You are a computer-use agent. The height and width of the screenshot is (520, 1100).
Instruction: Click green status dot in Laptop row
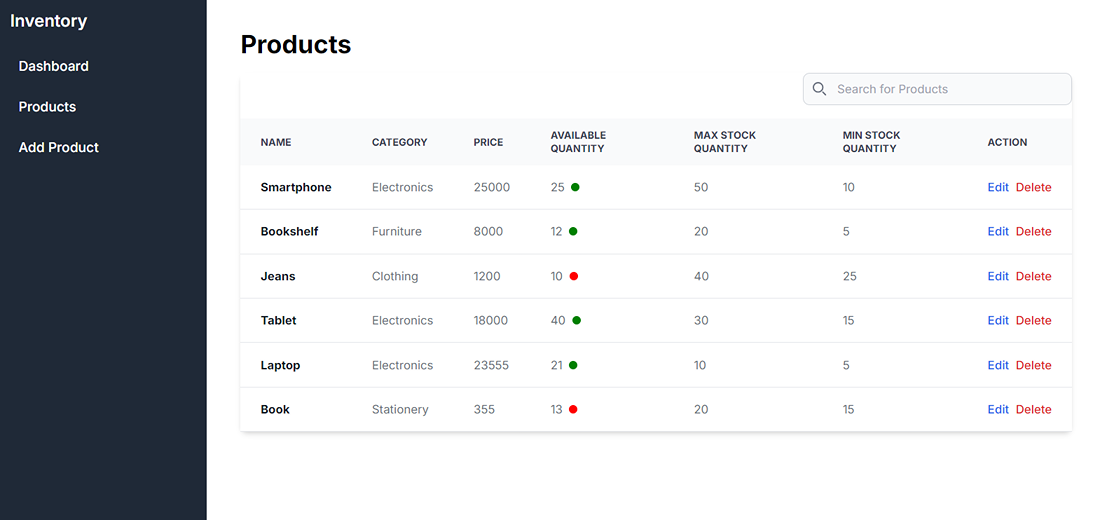click(573, 365)
